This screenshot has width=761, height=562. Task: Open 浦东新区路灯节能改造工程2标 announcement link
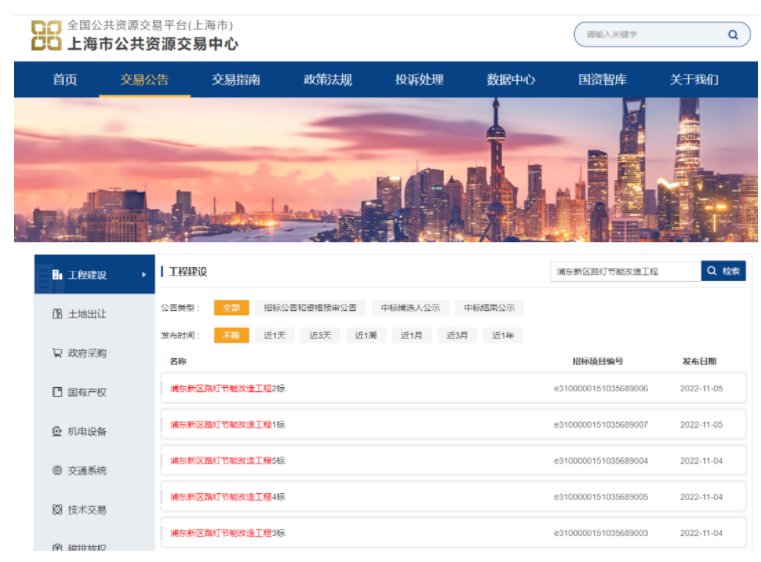click(228, 388)
